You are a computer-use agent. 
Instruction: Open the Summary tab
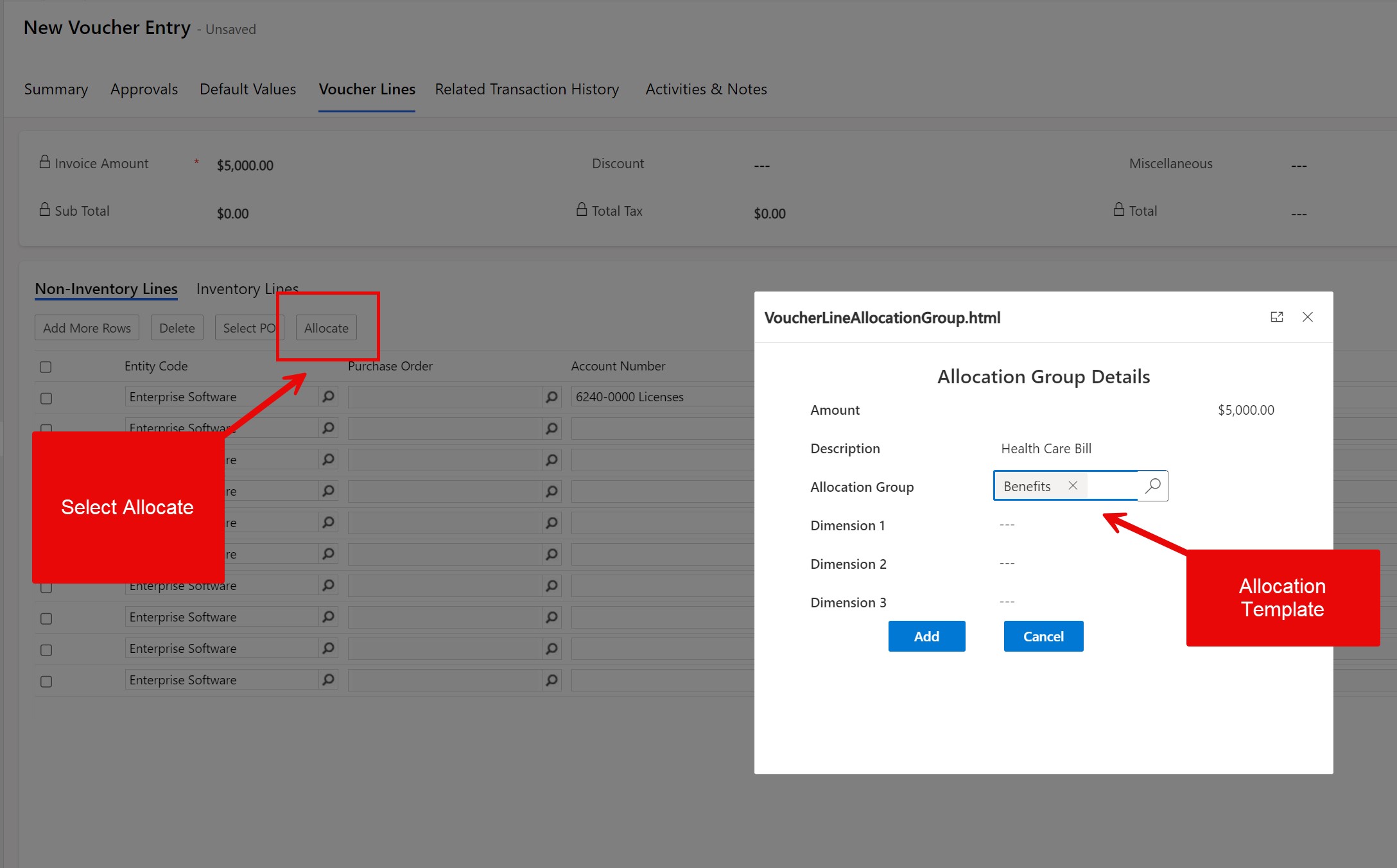coord(55,89)
